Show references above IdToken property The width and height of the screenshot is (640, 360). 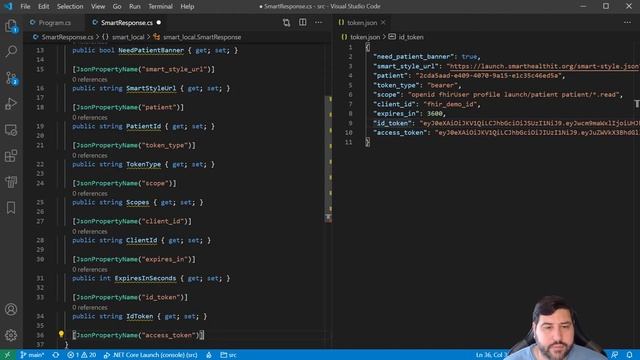pyautogui.click(x=90, y=307)
